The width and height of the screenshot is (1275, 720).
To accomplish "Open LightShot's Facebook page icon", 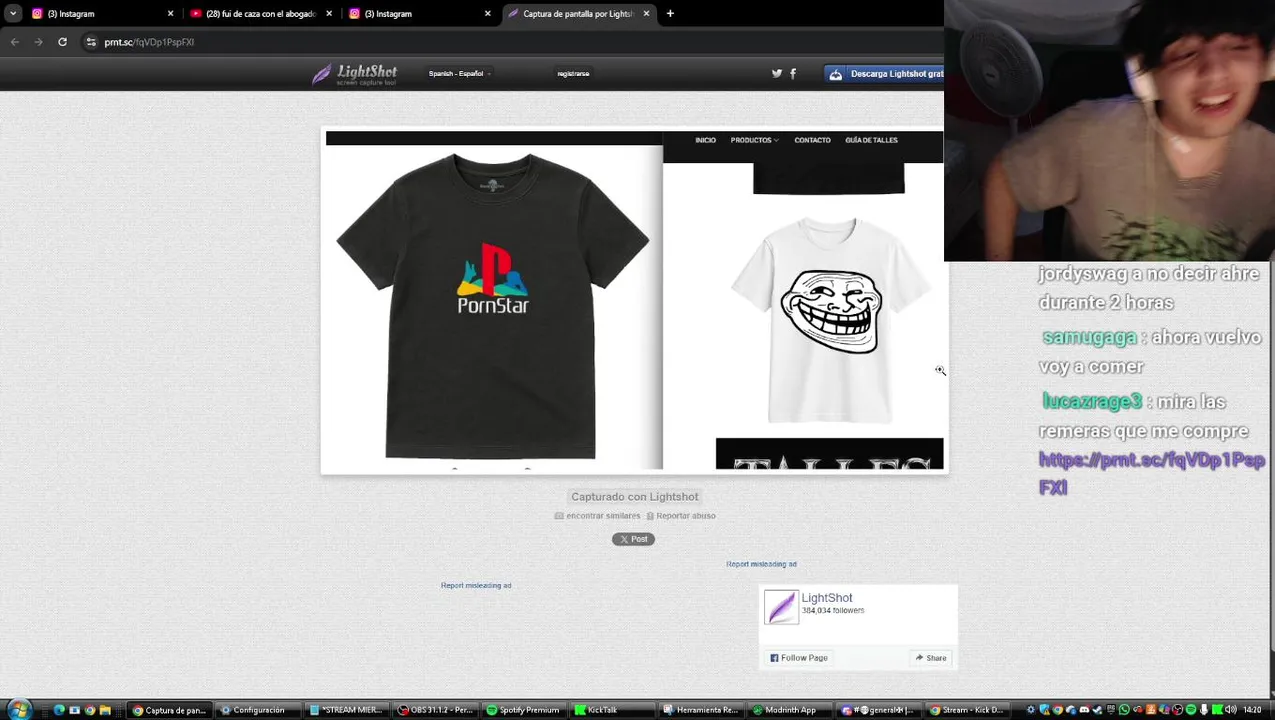I will [x=793, y=74].
